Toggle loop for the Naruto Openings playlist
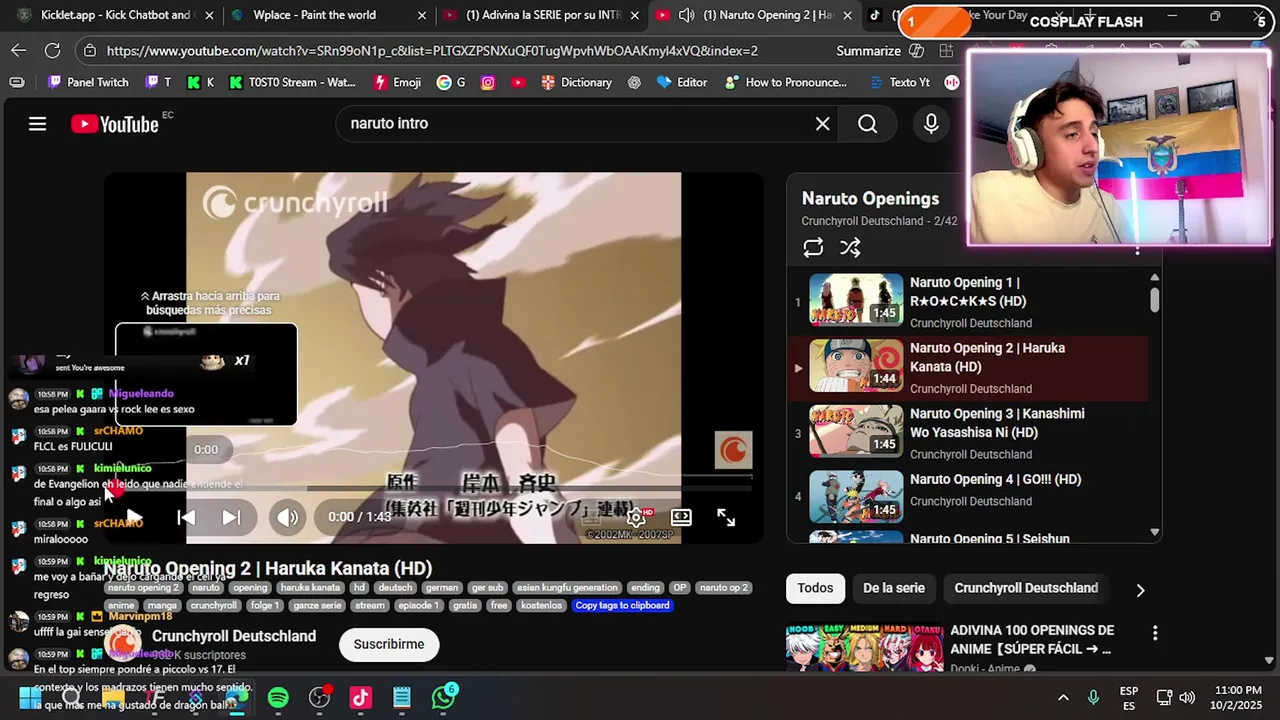Image resolution: width=1280 pixels, height=720 pixels. [813, 248]
